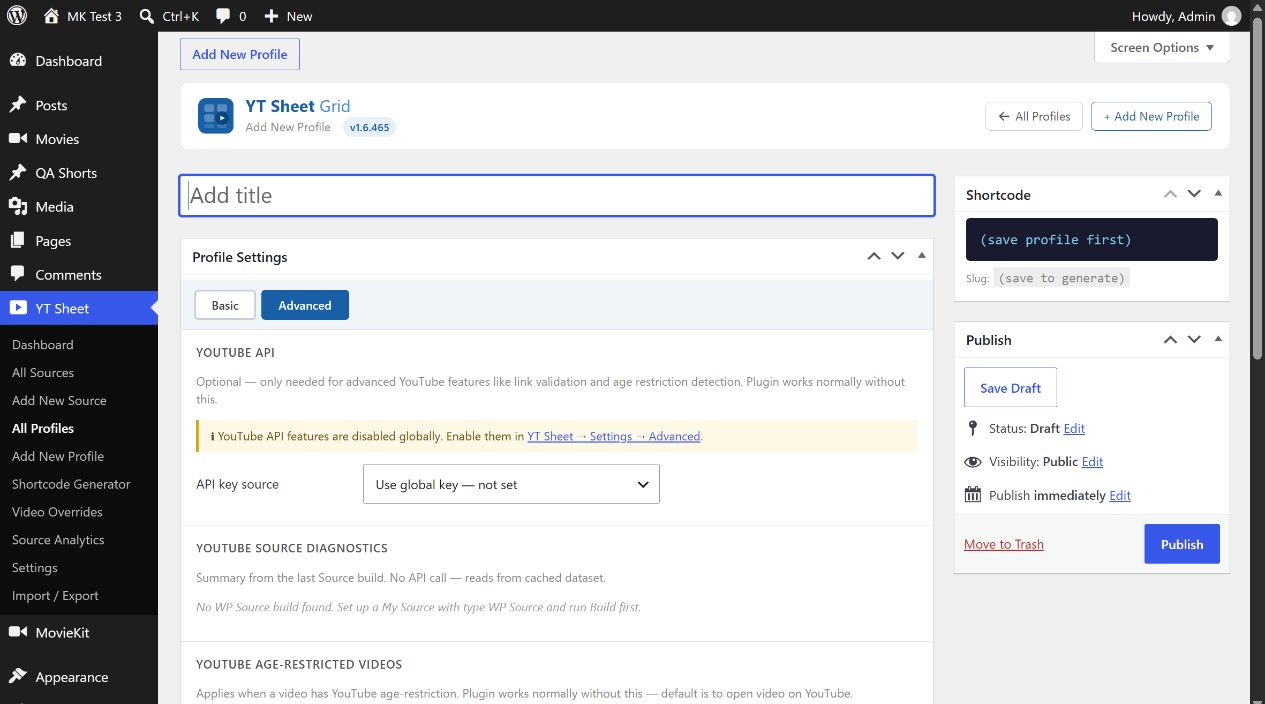Collapse the Publish panel

tap(1218, 339)
